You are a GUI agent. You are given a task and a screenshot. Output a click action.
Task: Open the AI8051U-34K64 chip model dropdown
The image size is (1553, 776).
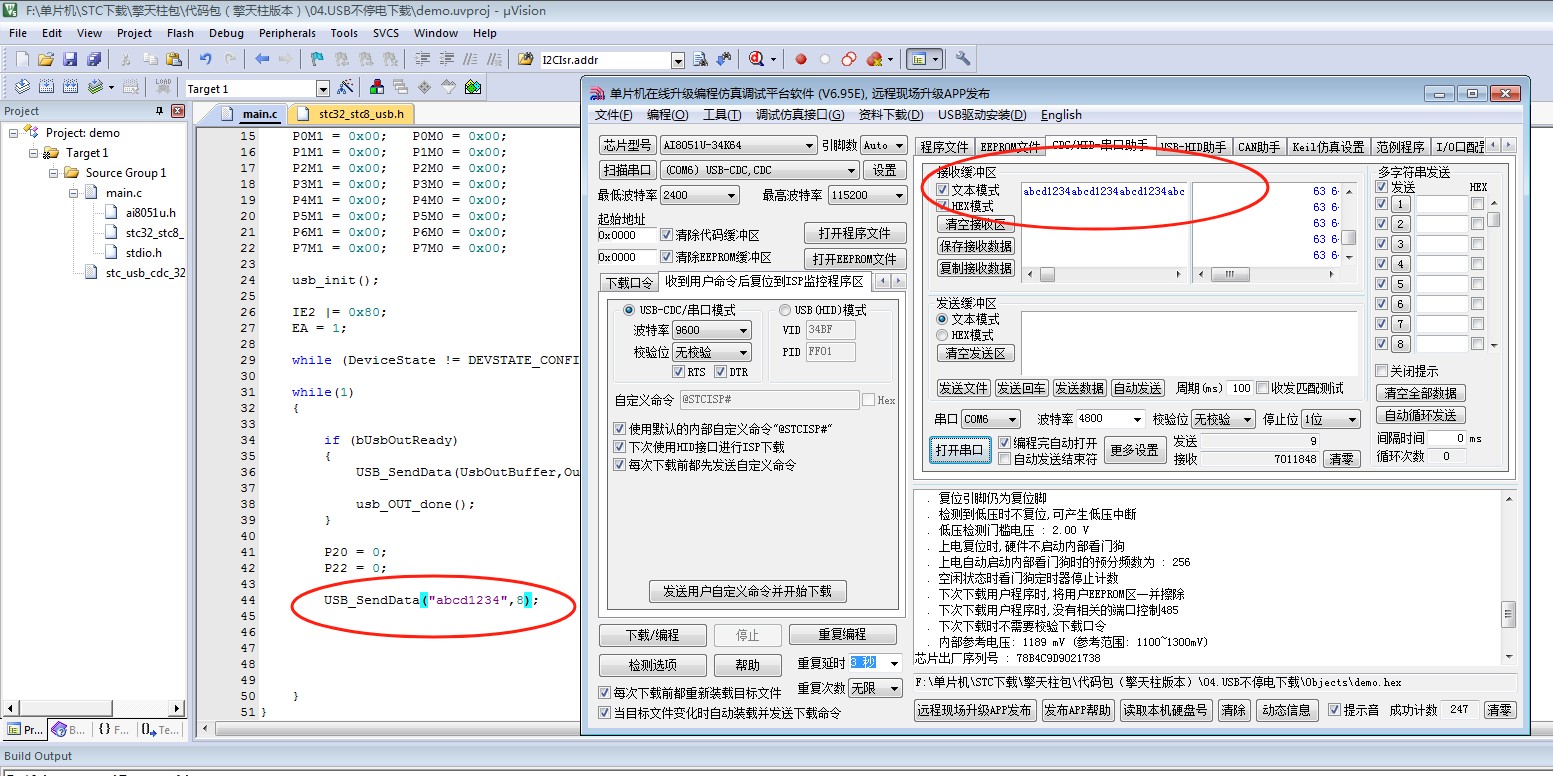pyautogui.click(x=738, y=145)
